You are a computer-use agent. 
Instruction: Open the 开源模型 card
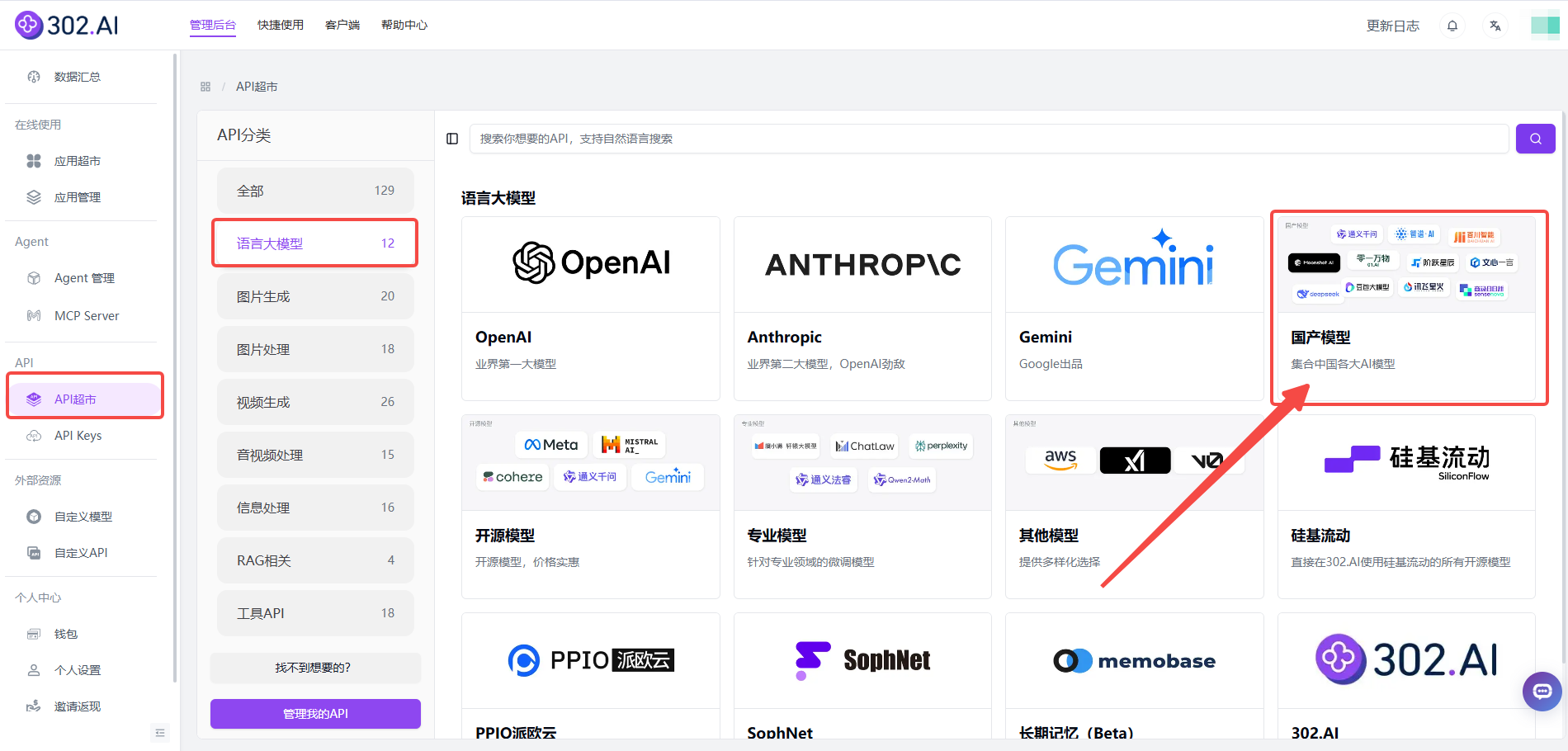click(x=591, y=507)
